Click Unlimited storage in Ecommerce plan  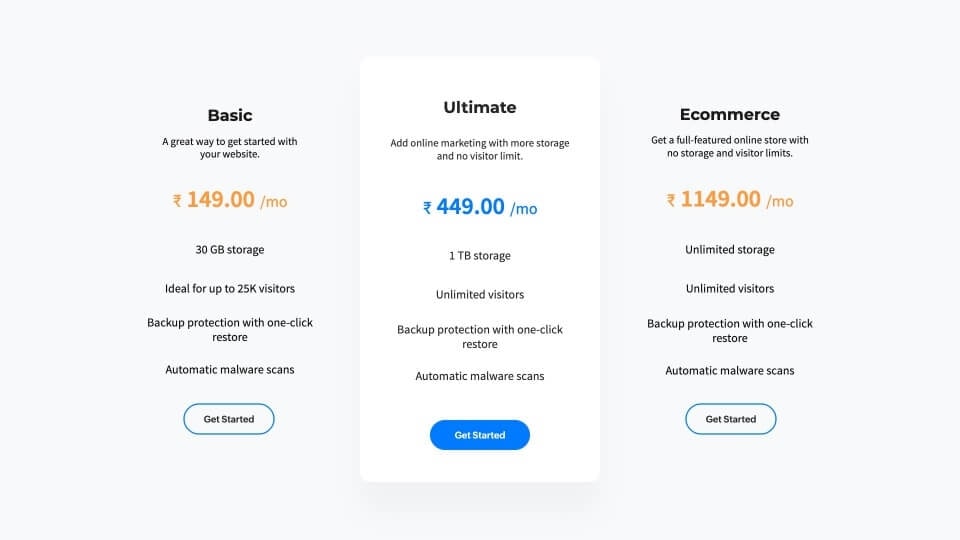pos(730,250)
